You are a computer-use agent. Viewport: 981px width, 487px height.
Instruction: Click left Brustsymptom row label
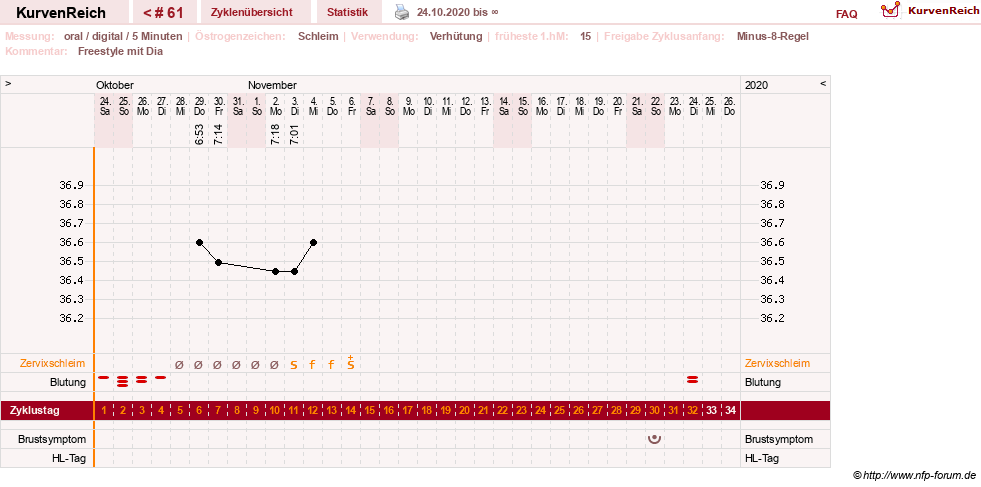[52, 439]
